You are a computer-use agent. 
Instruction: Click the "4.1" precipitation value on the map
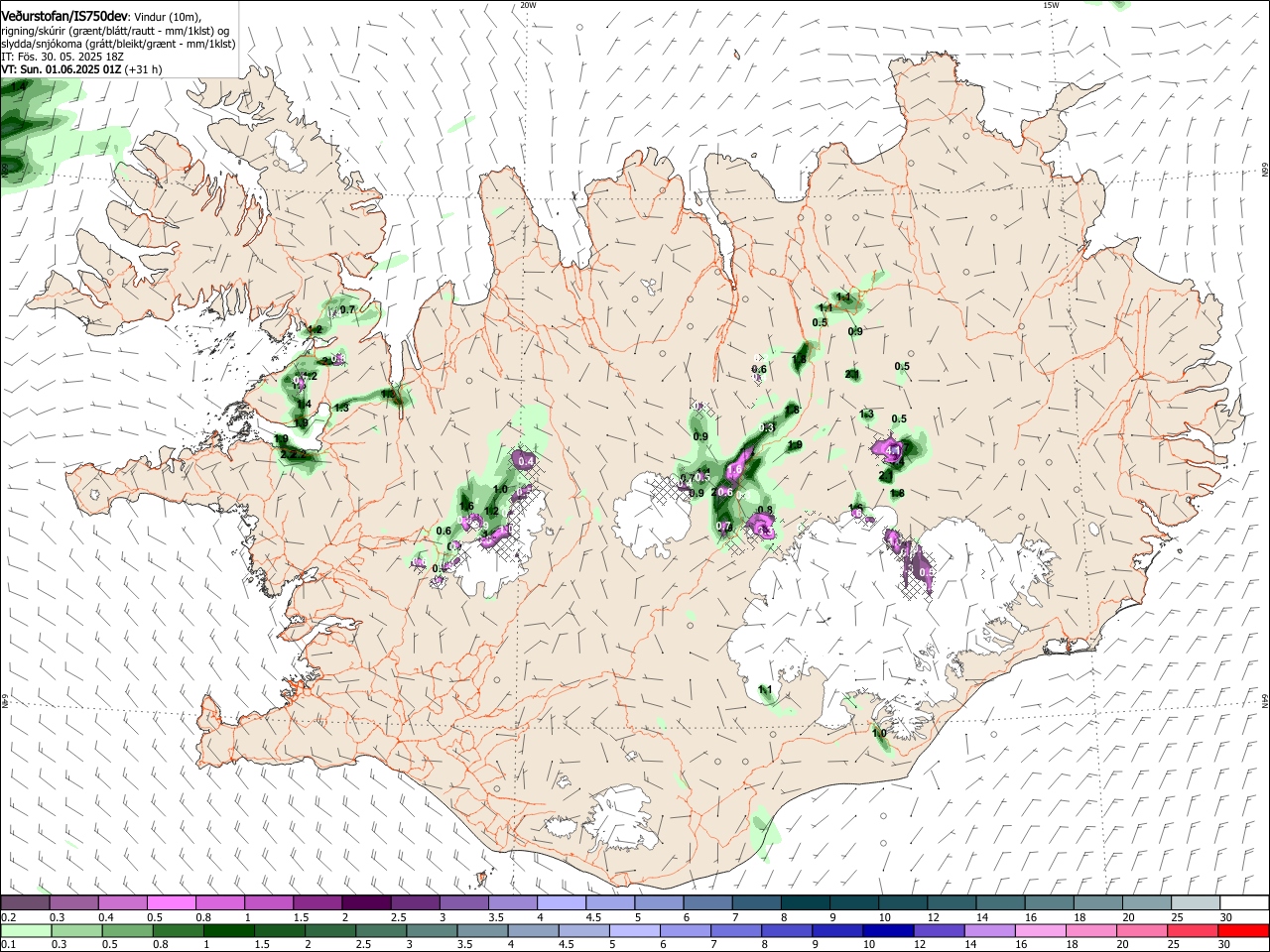892,452
